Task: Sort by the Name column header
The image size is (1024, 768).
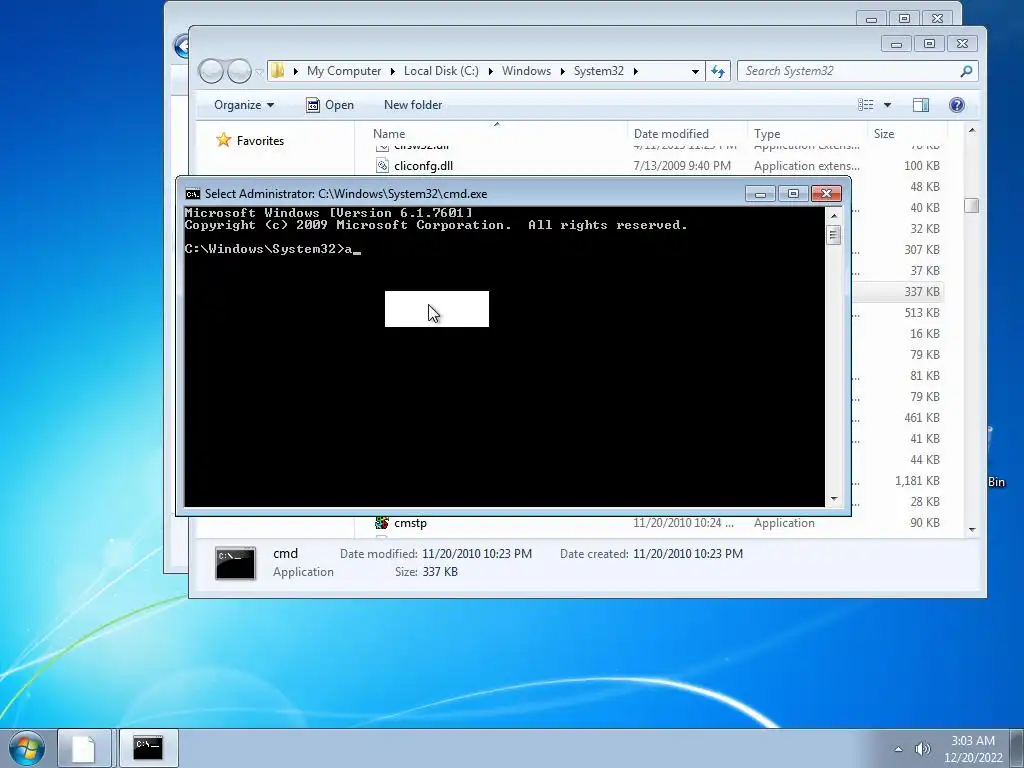Action: 389,134
